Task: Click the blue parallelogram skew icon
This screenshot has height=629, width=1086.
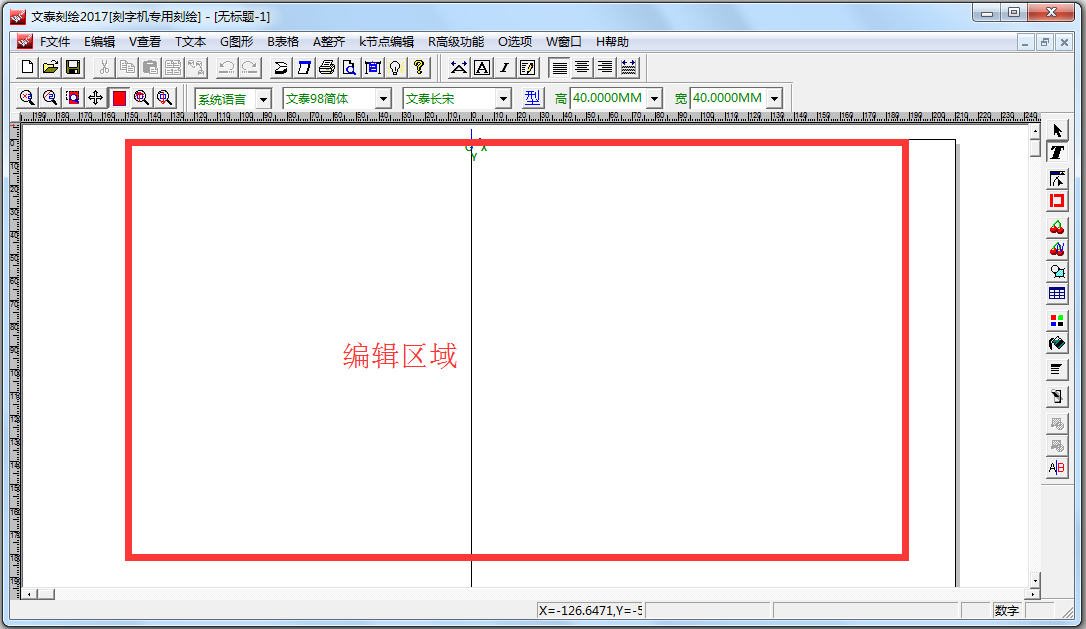Action: [x=303, y=67]
